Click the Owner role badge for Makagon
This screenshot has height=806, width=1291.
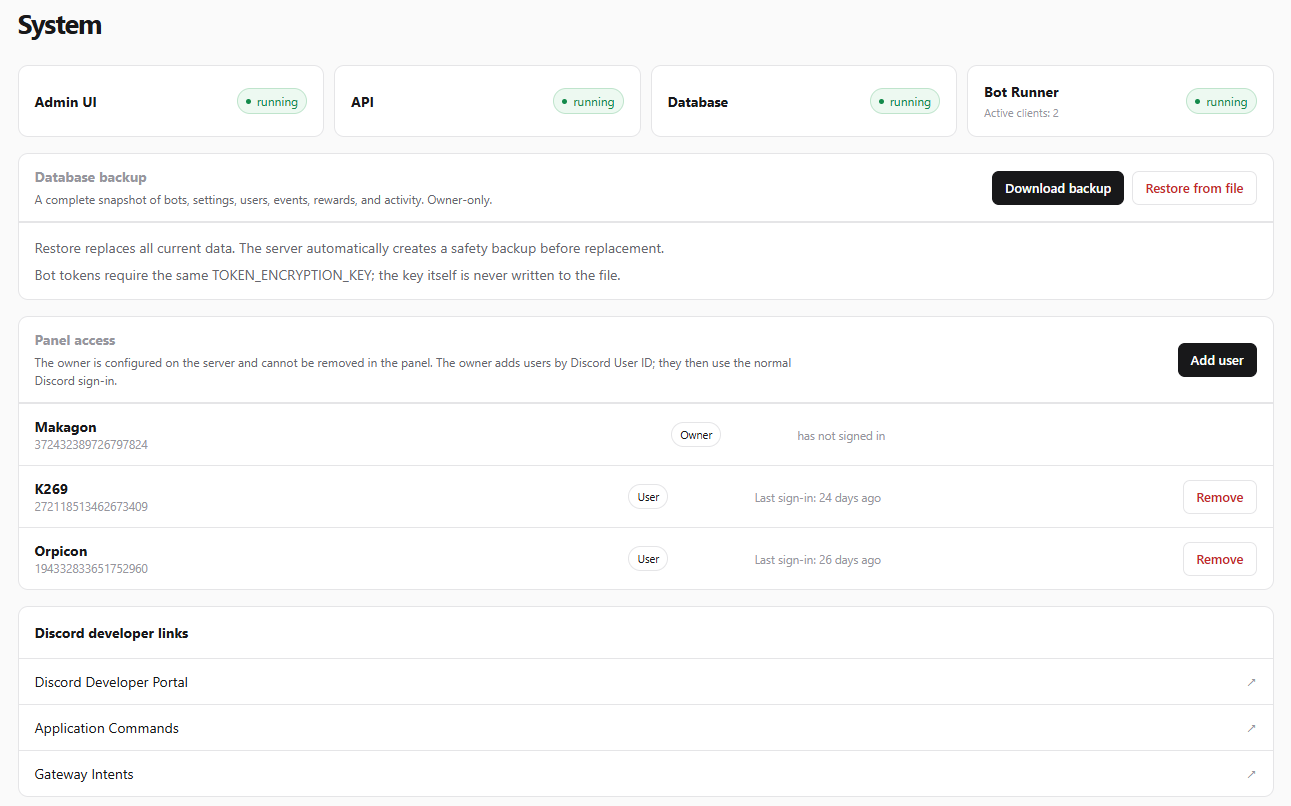[x=696, y=435]
